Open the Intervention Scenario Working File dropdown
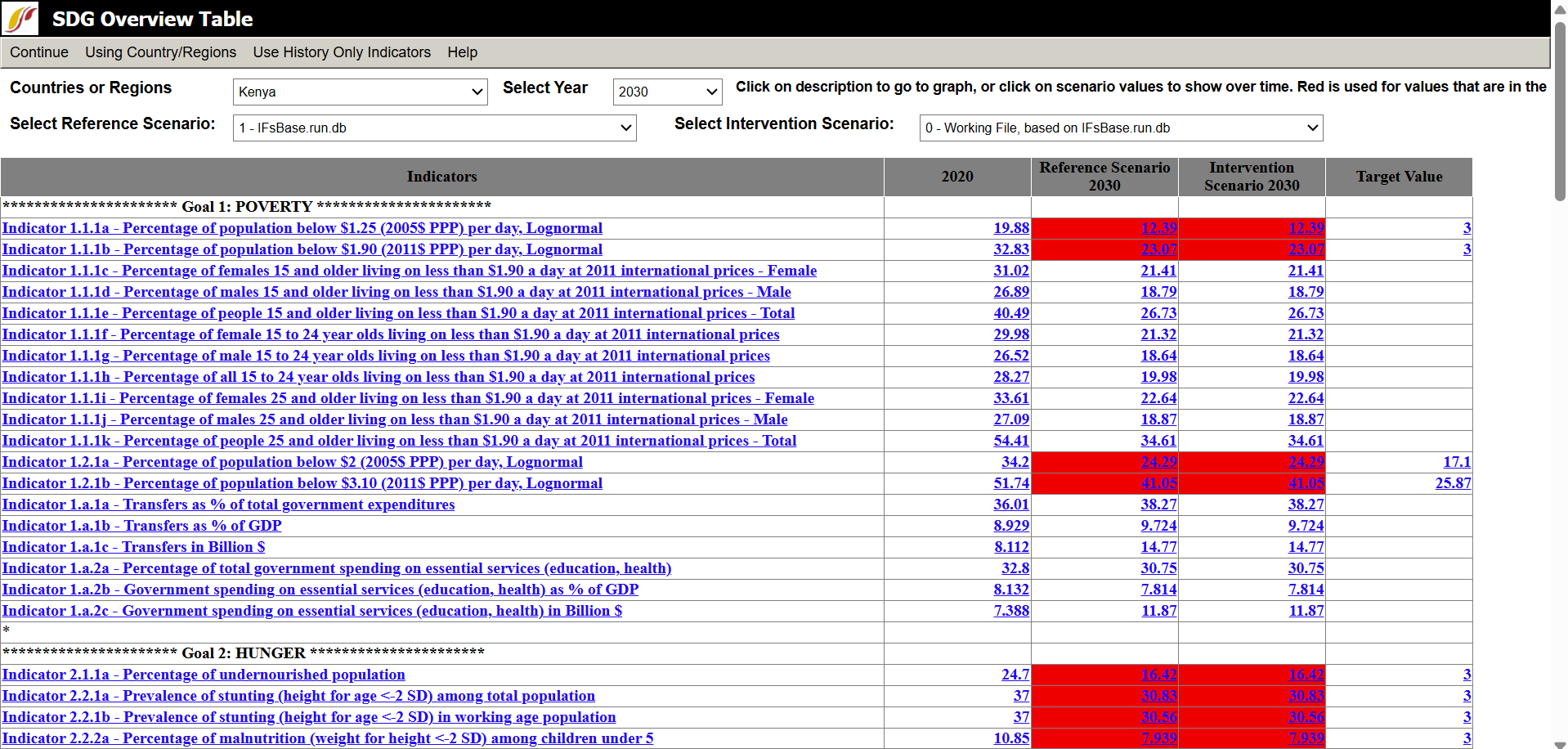The height and width of the screenshot is (749, 1568). tap(1120, 128)
